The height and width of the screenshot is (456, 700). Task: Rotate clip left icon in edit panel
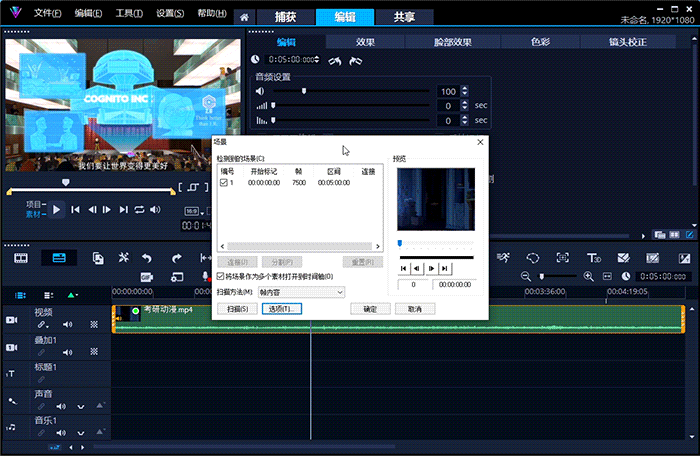tap(335, 61)
